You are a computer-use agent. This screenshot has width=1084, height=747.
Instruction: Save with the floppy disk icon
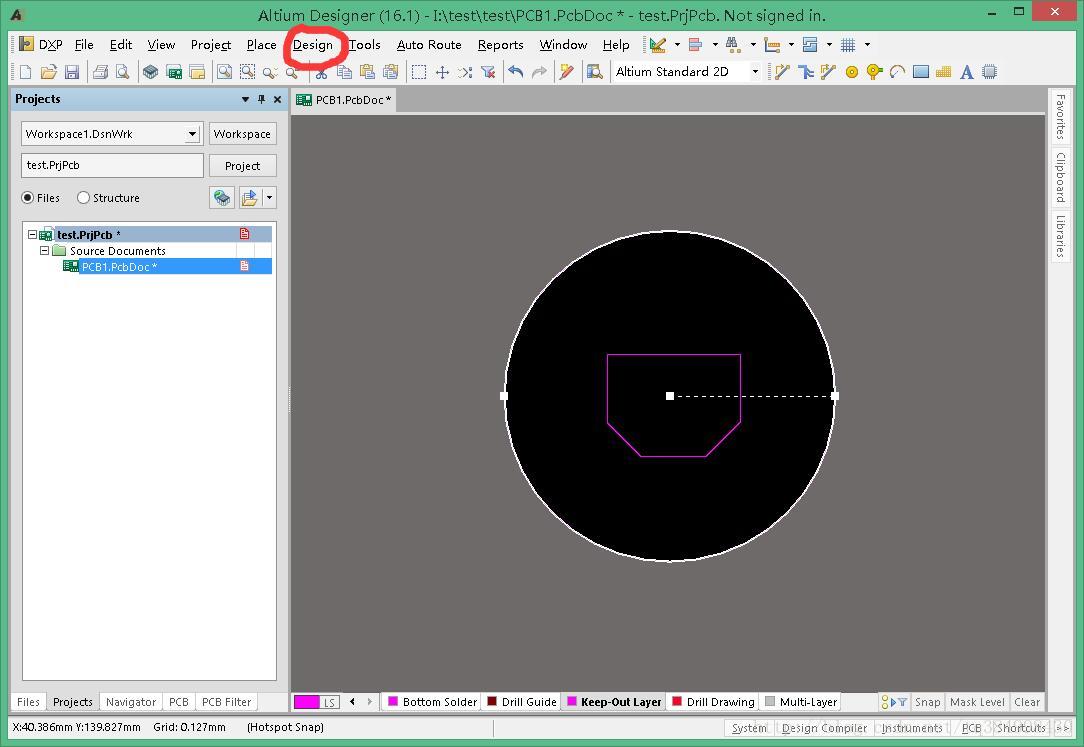[72, 72]
